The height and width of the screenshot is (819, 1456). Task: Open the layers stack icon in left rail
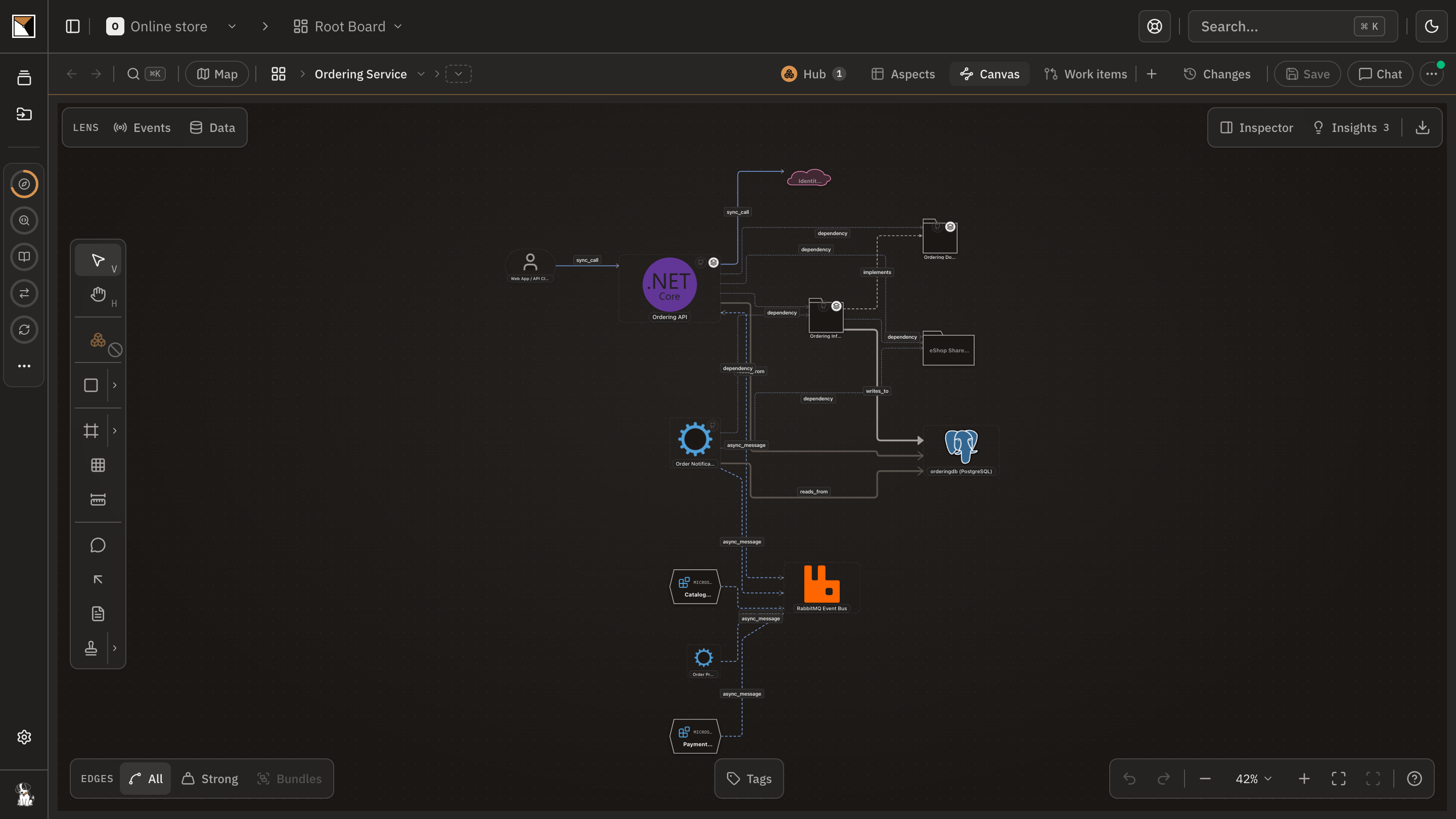pyautogui.click(x=24, y=78)
